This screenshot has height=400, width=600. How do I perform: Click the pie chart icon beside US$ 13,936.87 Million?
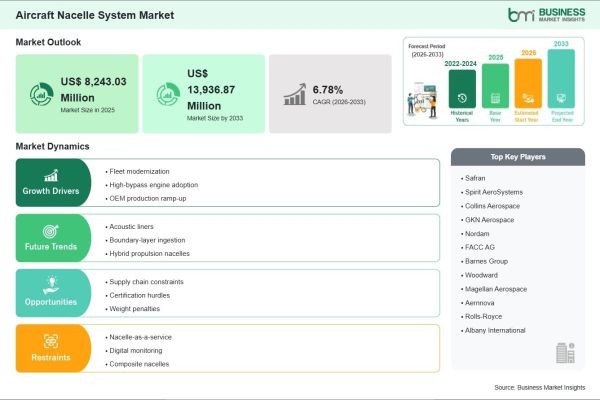[168, 94]
